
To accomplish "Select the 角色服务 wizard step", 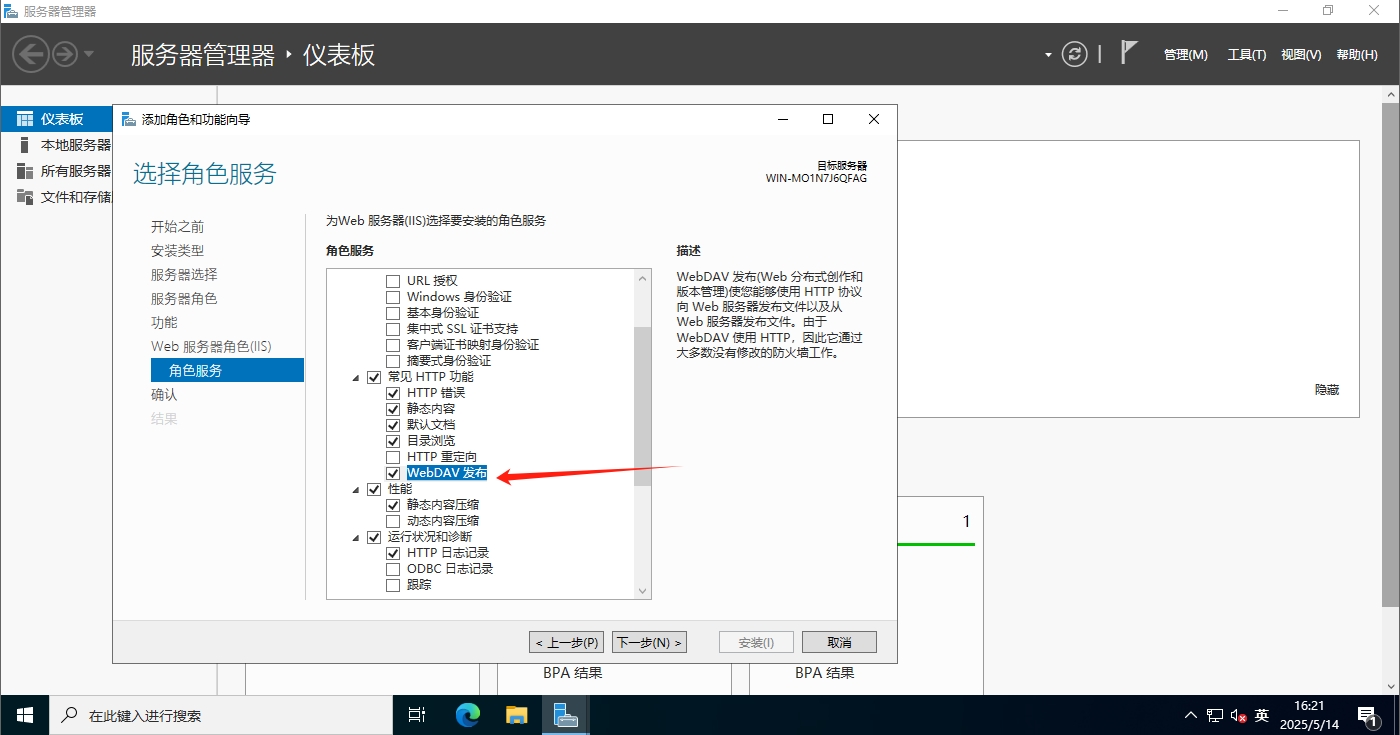I will pos(227,370).
